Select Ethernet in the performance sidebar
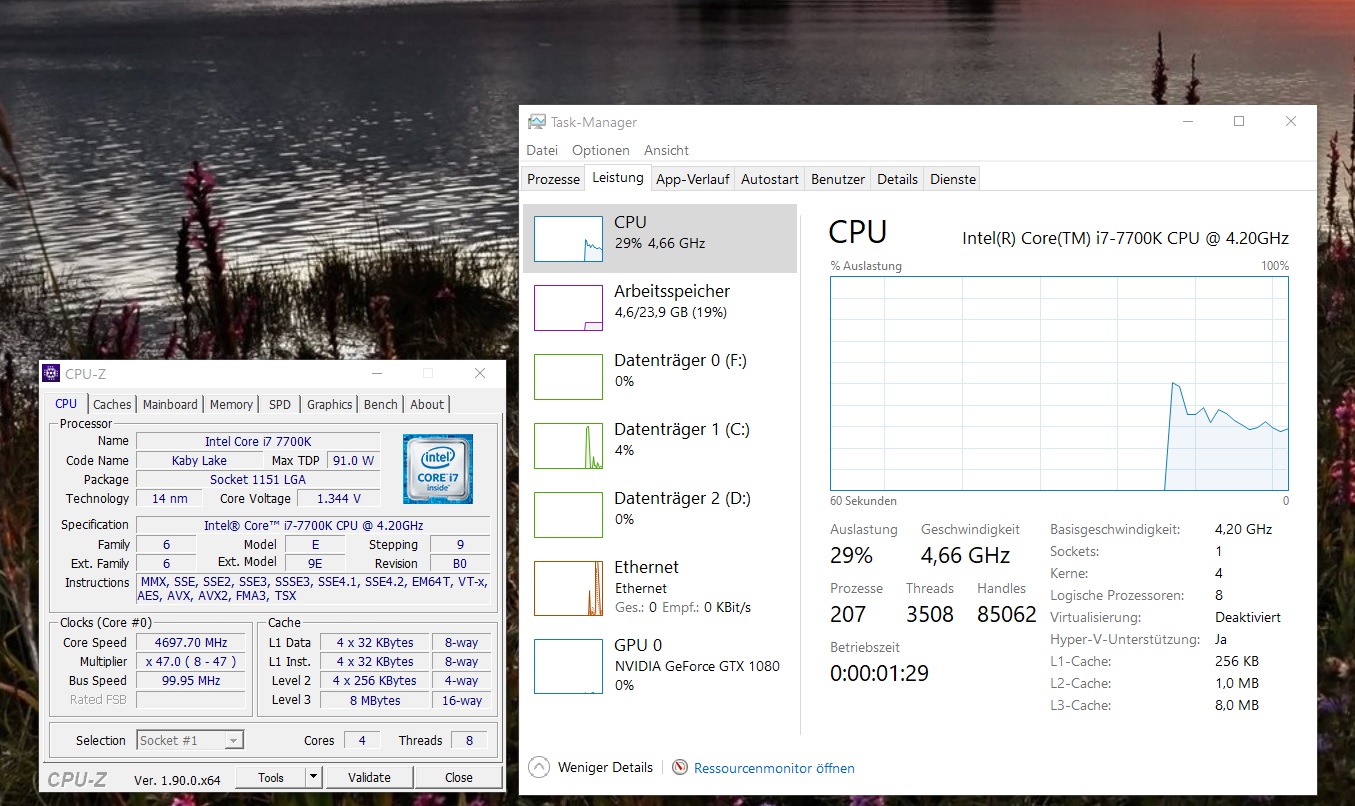 point(660,587)
